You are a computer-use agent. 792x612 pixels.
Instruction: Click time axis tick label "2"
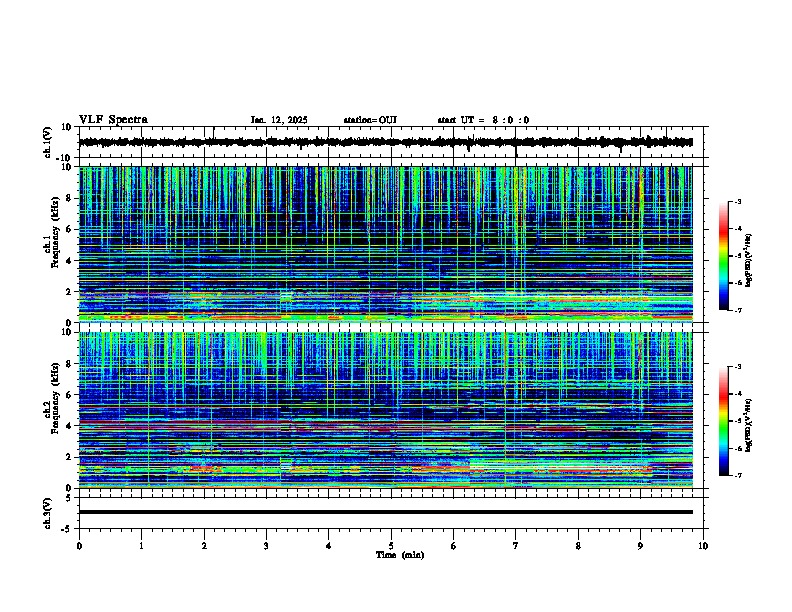(204, 546)
